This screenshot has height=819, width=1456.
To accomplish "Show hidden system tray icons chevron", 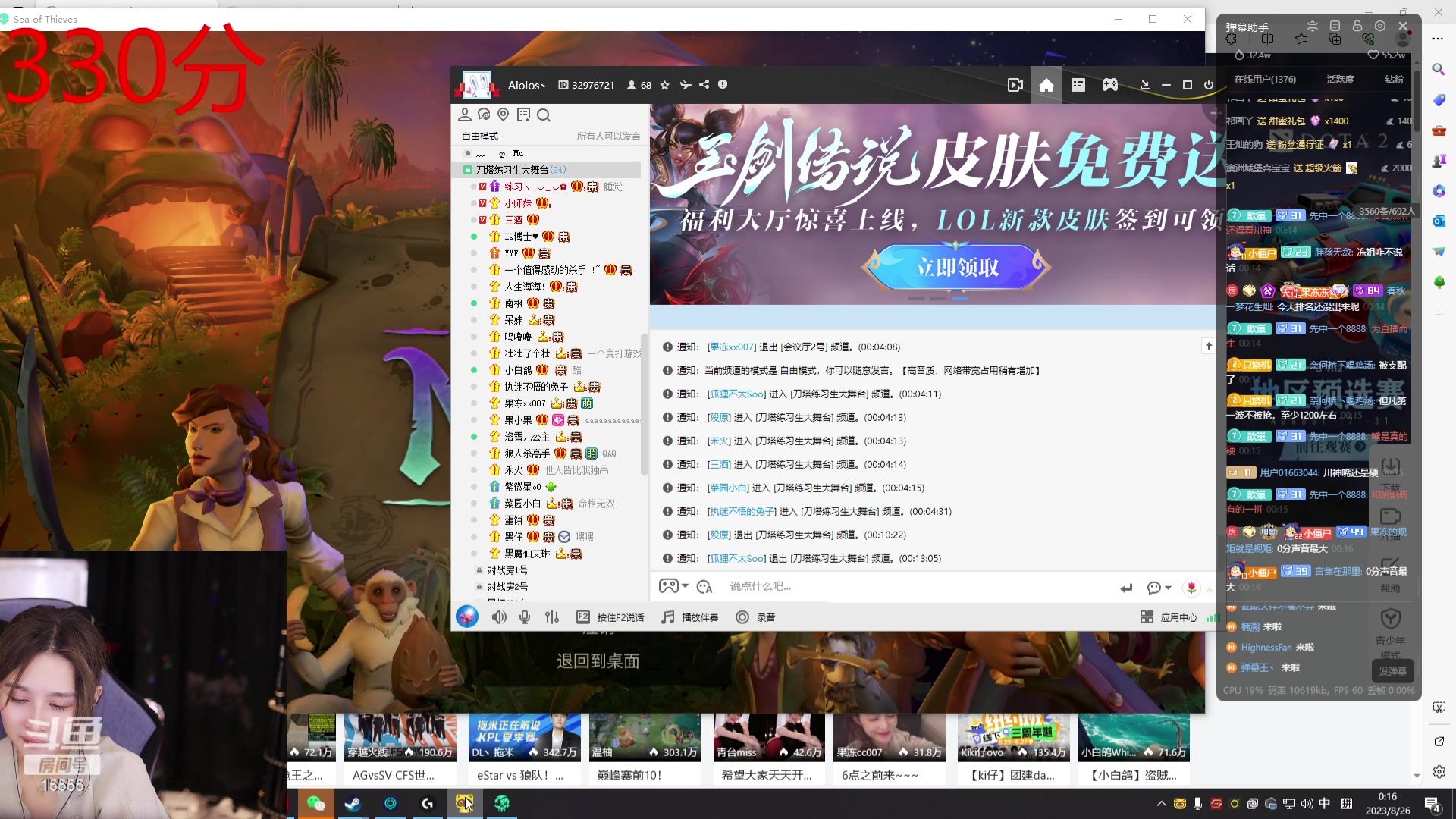I will [1161, 804].
